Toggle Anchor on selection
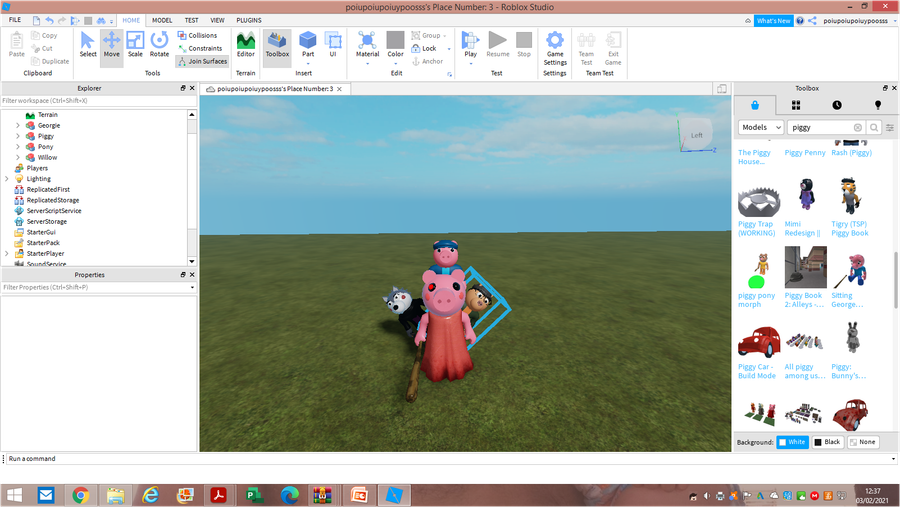The width and height of the screenshot is (900, 507). point(428,61)
